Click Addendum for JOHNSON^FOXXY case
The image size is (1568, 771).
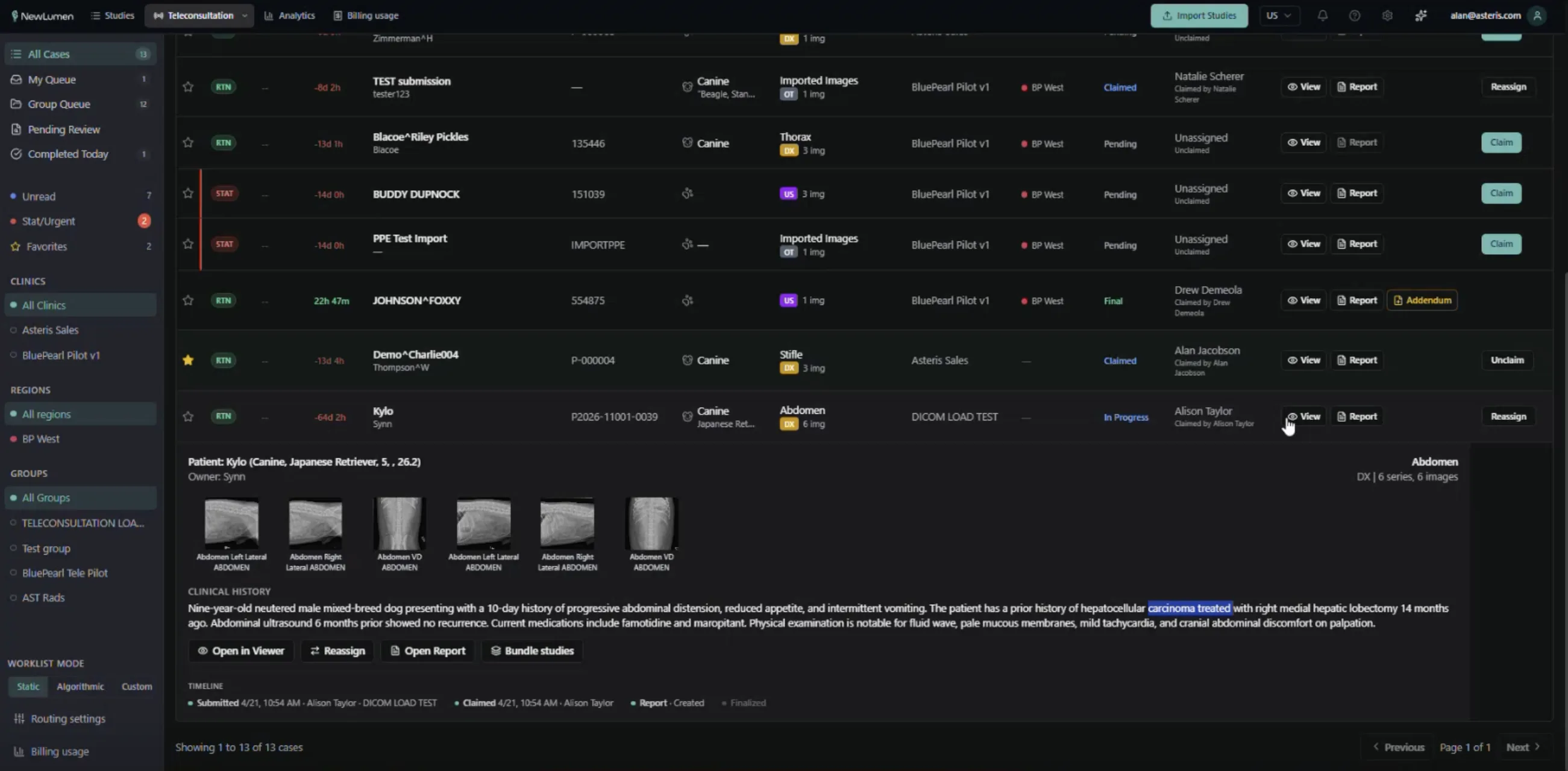(x=1422, y=301)
